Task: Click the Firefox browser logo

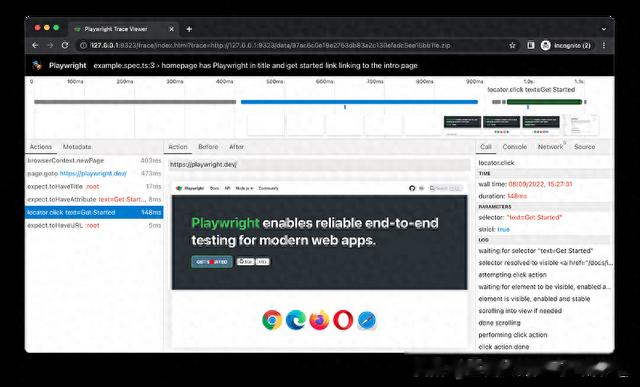Action: coord(320,320)
